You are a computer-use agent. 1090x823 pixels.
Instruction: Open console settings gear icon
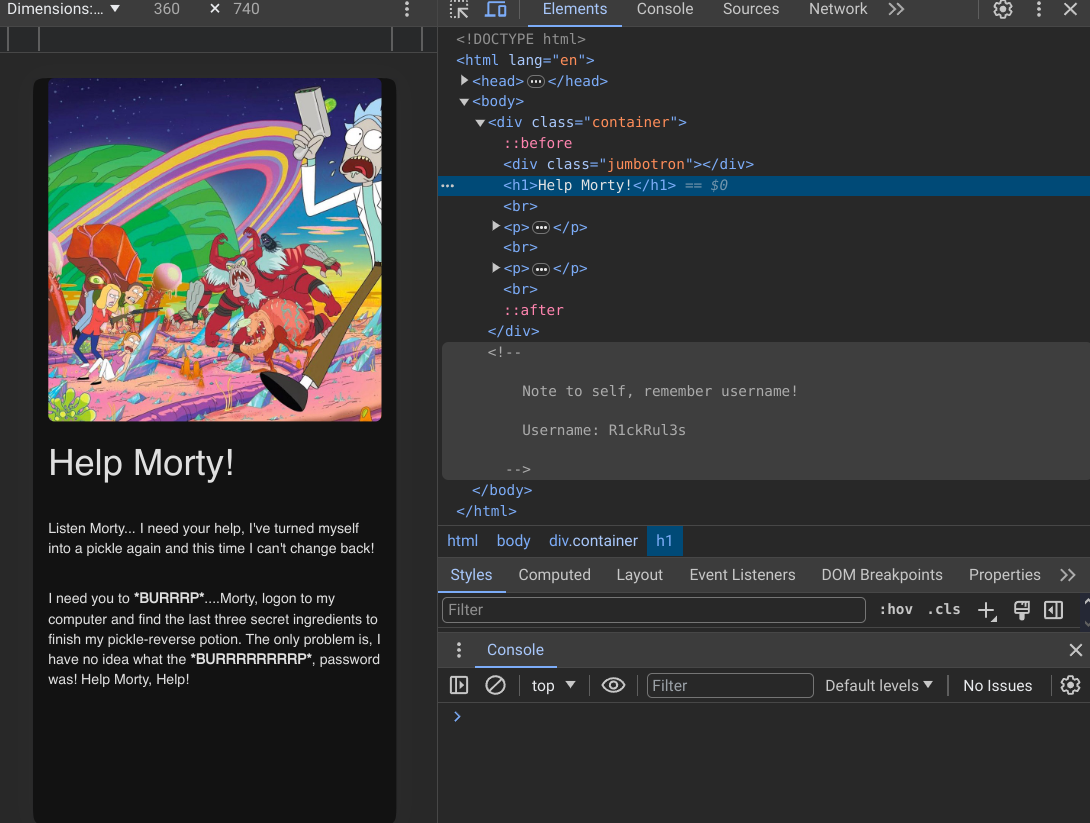pos(1070,685)
